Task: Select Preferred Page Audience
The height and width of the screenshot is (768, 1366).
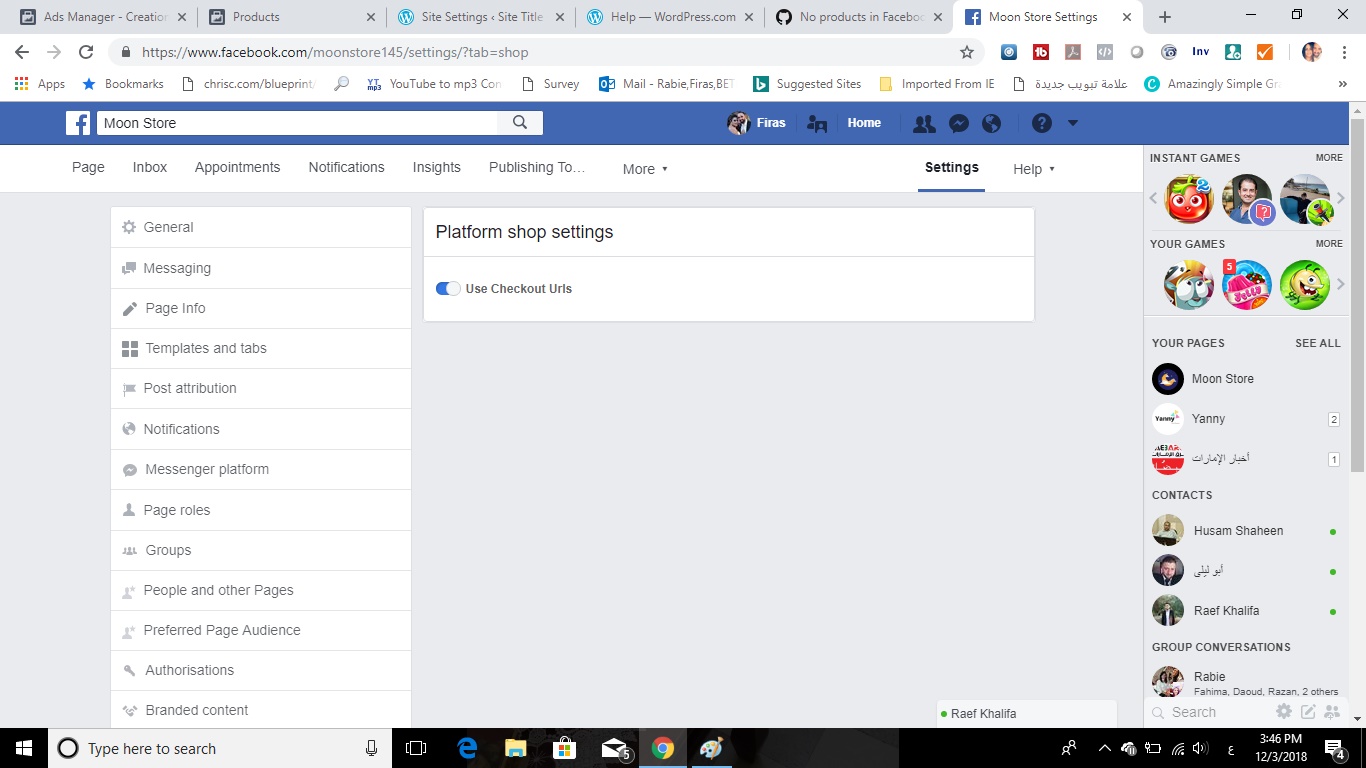Action: tap(261, 630)
